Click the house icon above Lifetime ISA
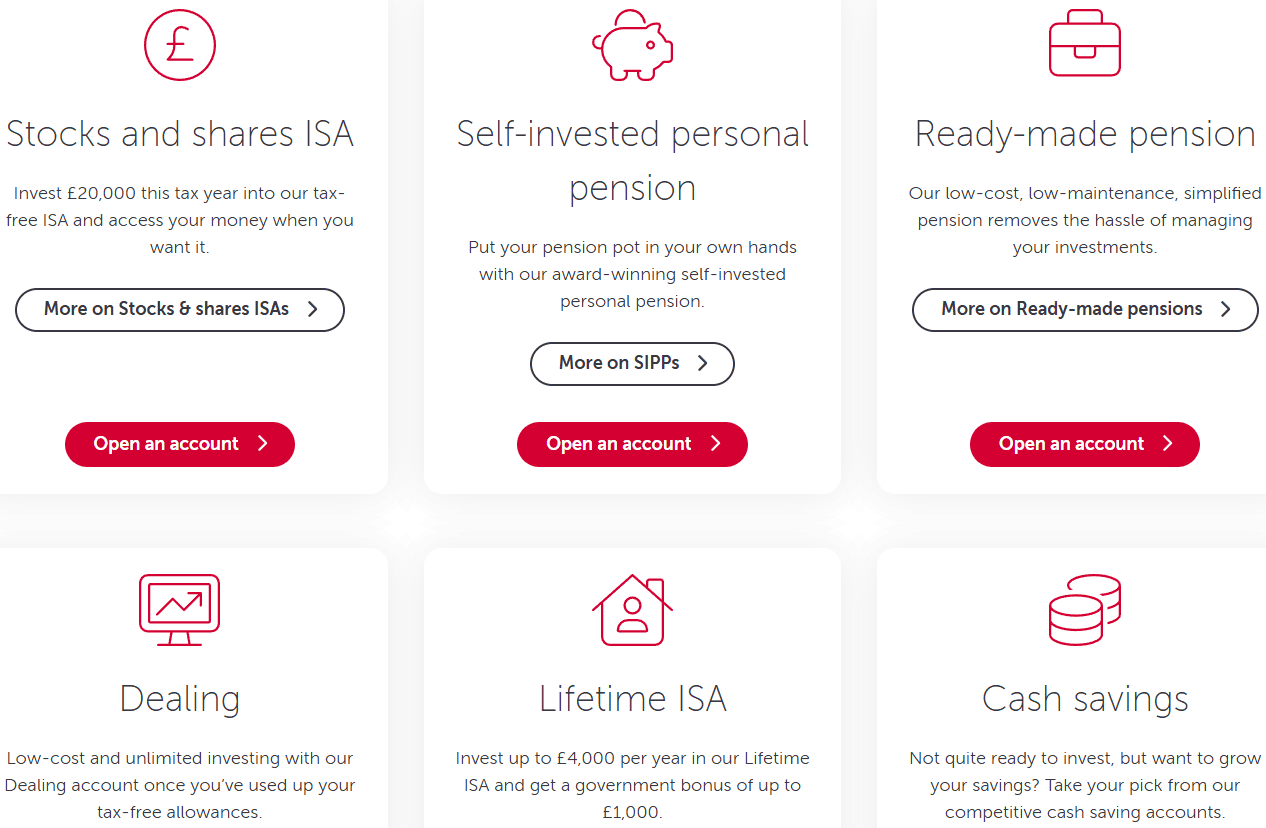1266x828 pixels. 632,610
